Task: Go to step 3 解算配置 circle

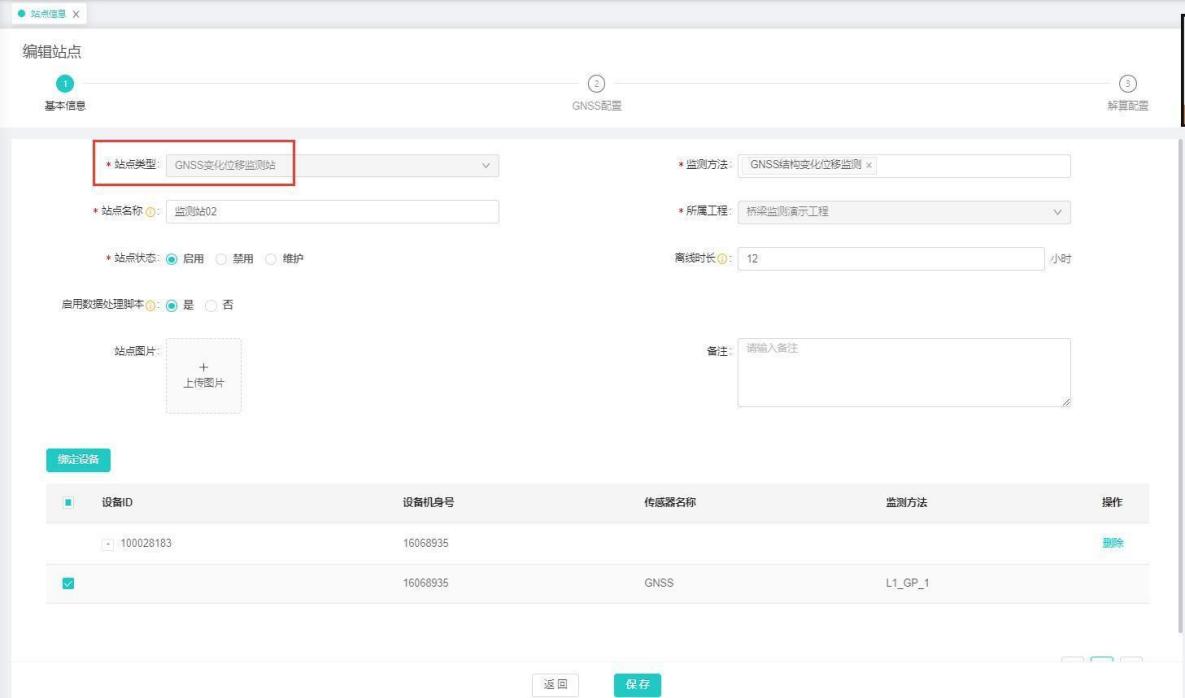Action: [x=1127, y=84]
